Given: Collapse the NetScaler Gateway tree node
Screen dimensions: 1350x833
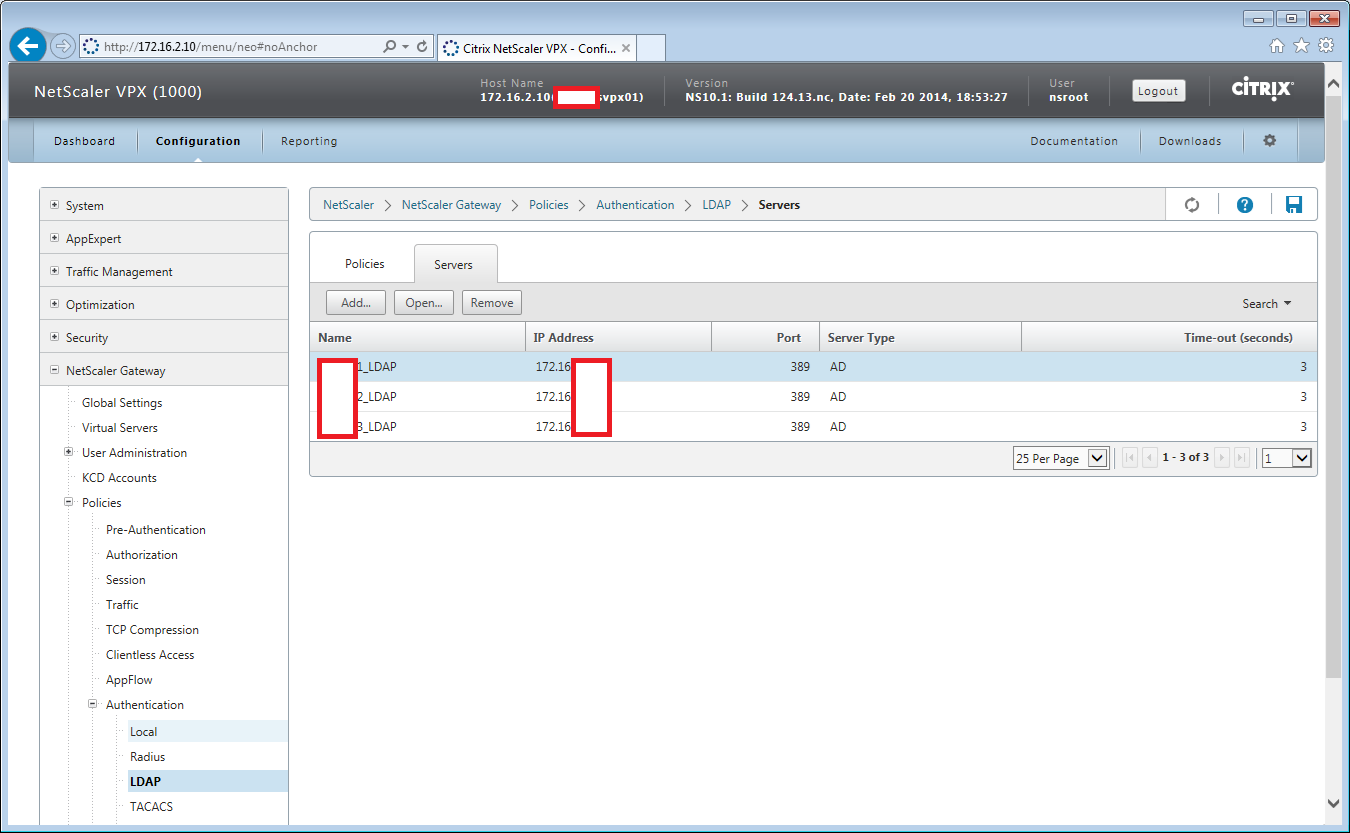Looking at the screenshot, I should pyautogui.click(x=55, y=370).
